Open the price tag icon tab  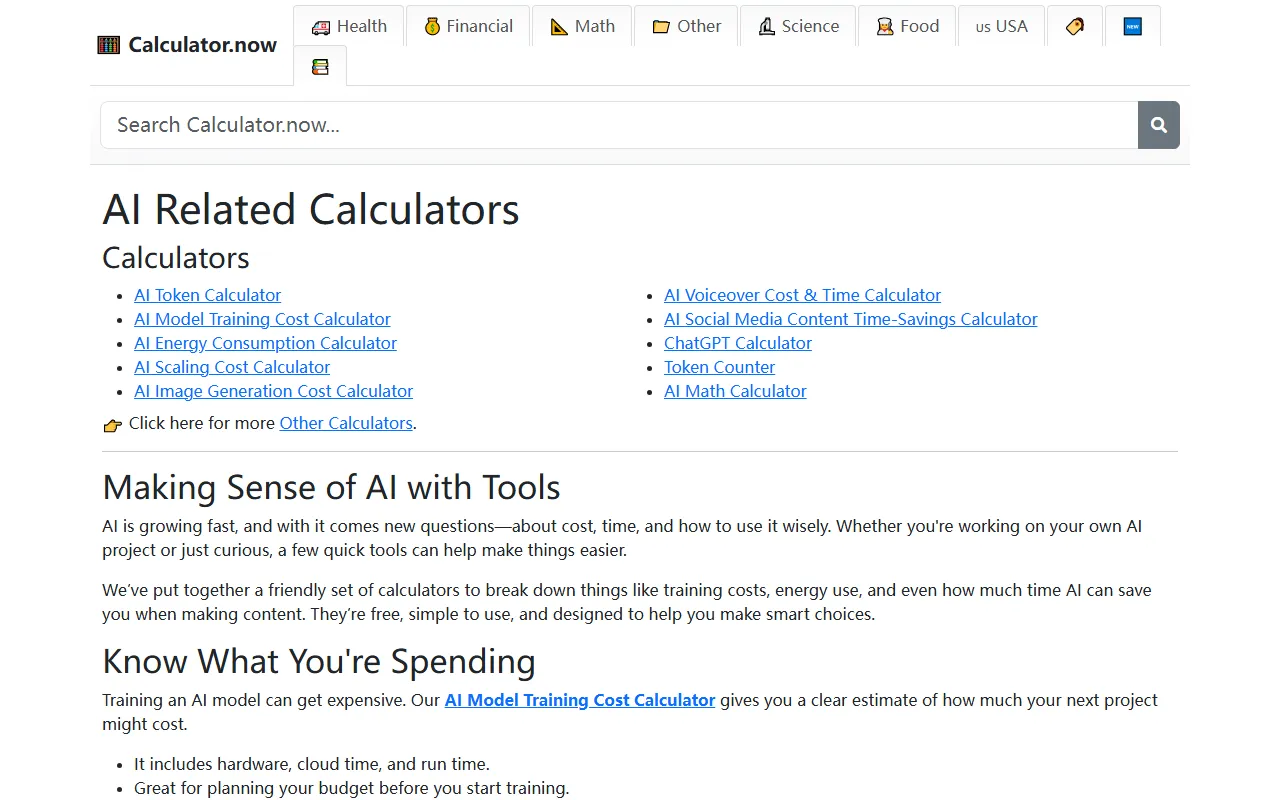click(x=1075, y=26)
